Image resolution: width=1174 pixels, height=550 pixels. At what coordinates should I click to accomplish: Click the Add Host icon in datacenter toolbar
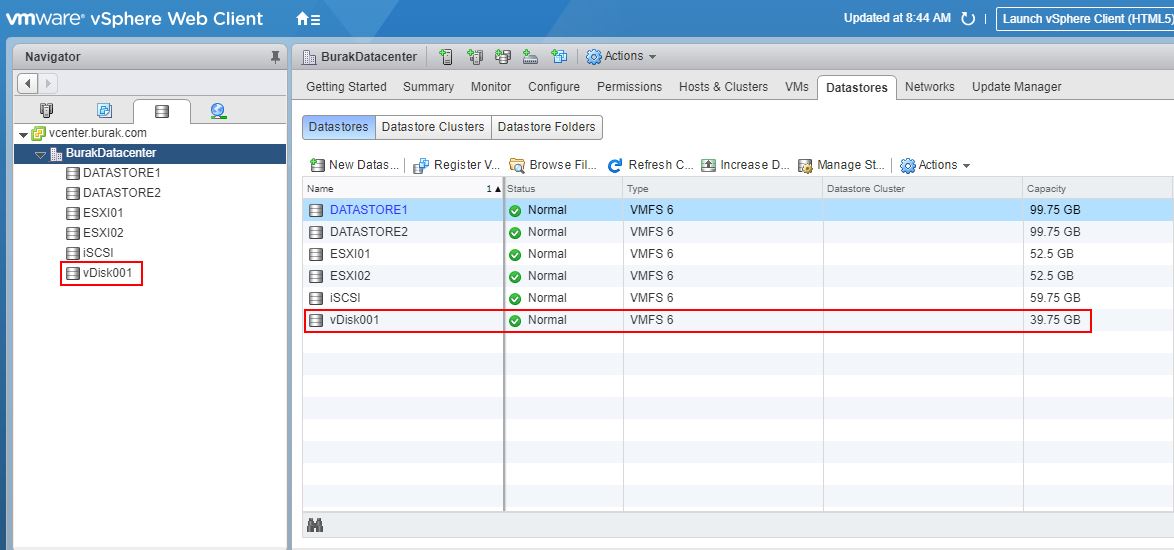coord(446,56)
